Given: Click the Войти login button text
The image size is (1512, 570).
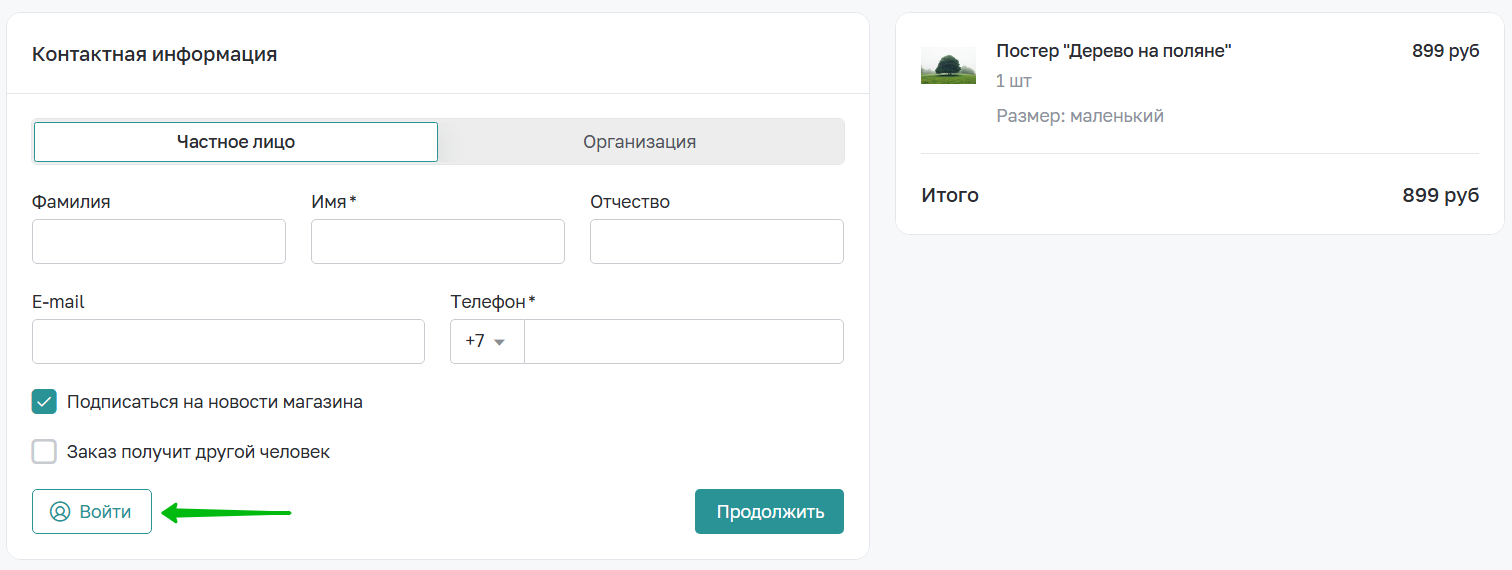Looking at the screenshot, I should [105, 512].
